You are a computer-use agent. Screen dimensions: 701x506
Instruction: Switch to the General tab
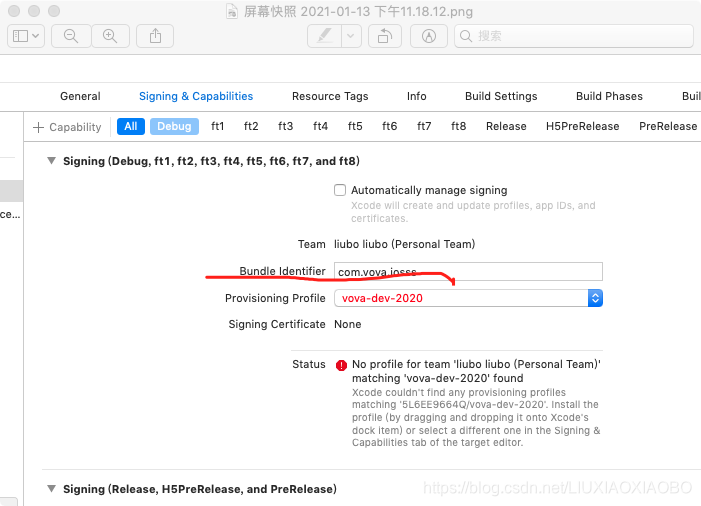(80, 96)
